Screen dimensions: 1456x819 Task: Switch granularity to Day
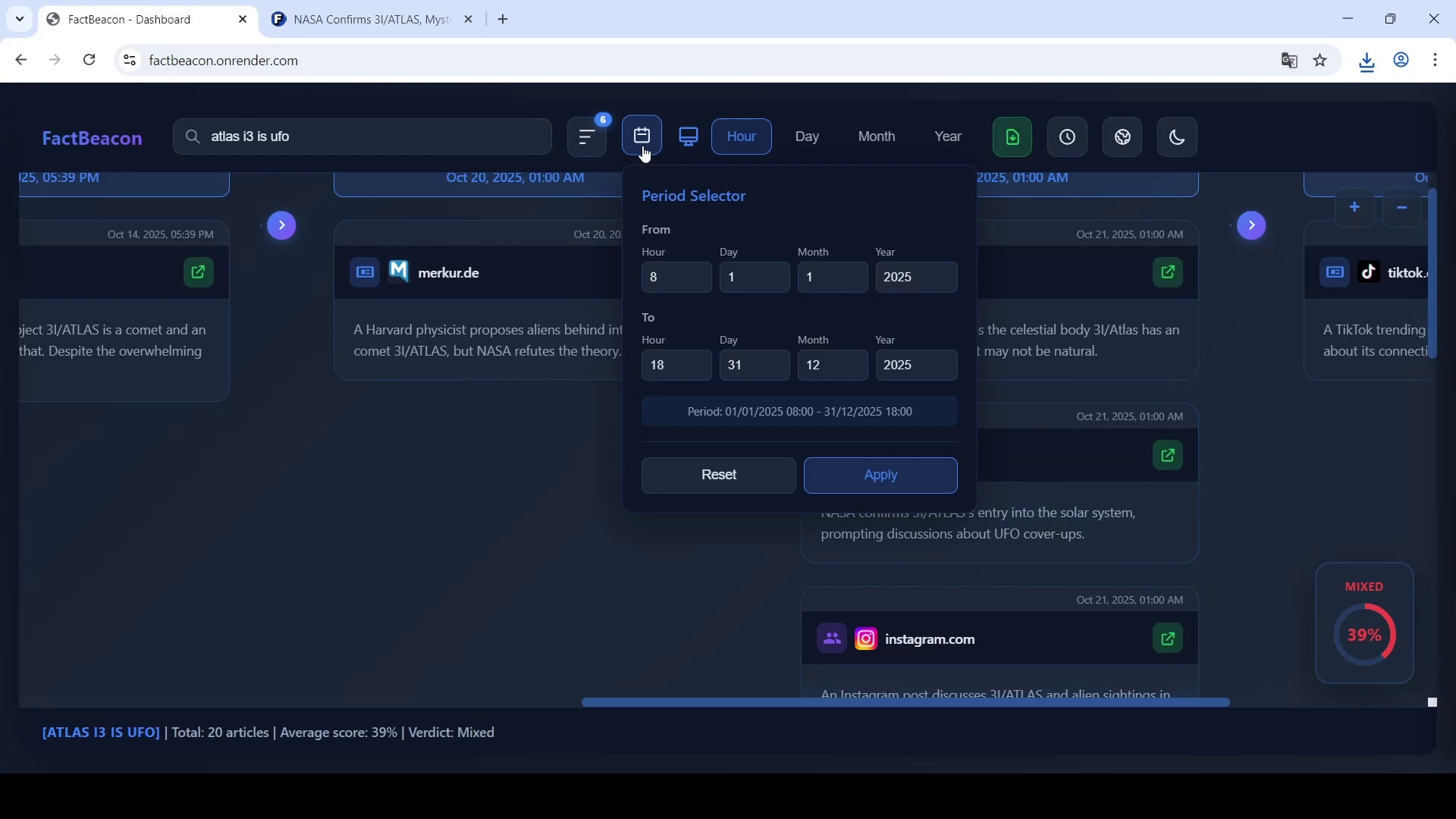tap(807, 136)
